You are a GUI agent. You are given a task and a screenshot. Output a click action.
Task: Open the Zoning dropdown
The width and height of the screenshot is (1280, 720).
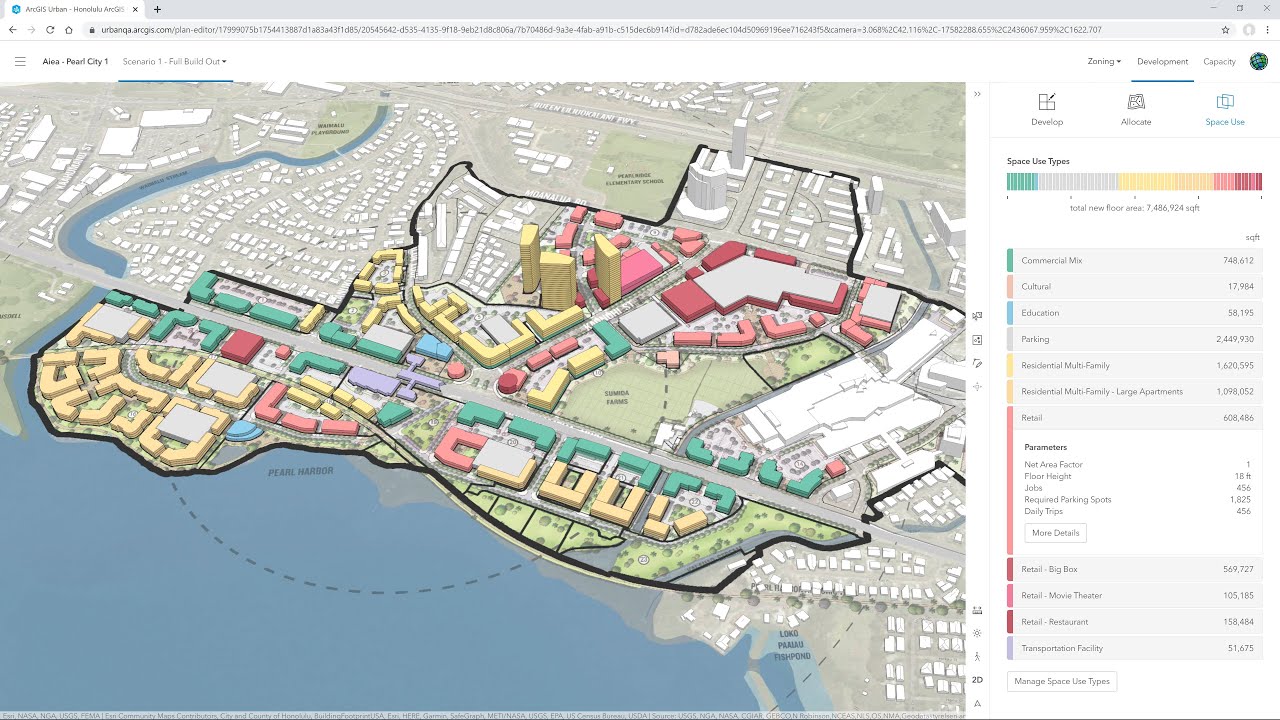coord(1103,61)
